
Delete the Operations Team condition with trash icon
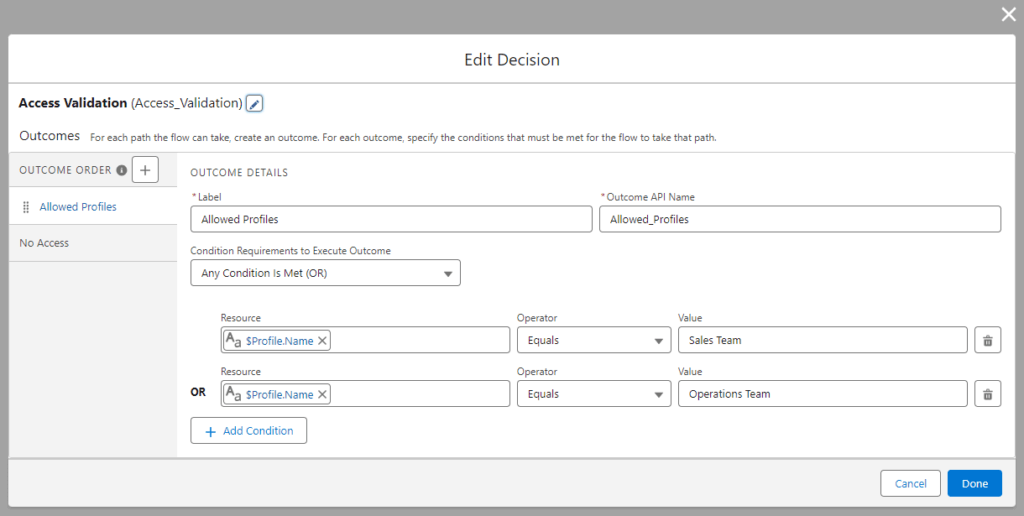click(x=987, y=394)
